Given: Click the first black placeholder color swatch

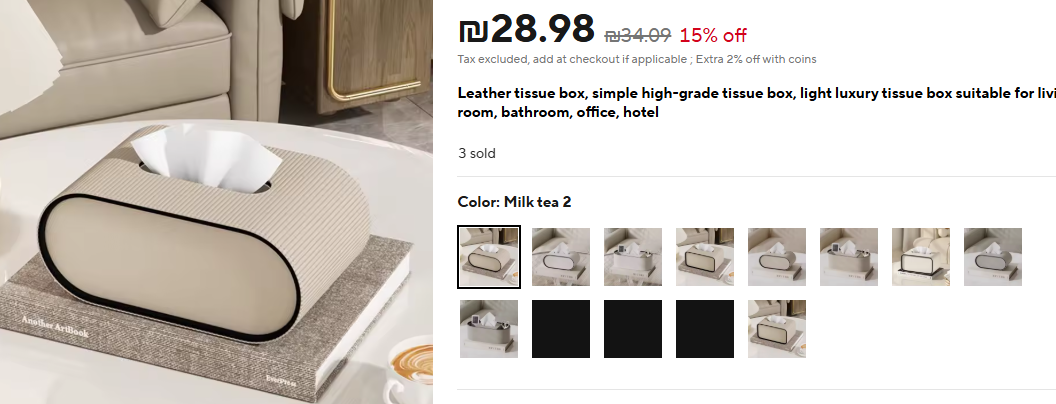Looking at the screenshot, I should pos(561,329).
